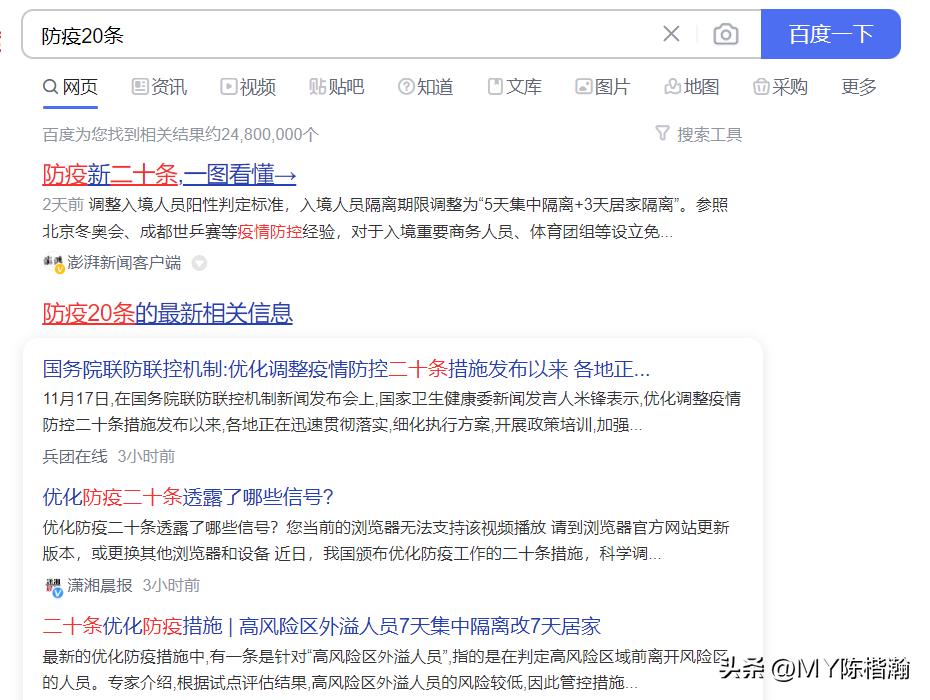
Task: Click the camera icon to search by image
Action: point(726,34)
